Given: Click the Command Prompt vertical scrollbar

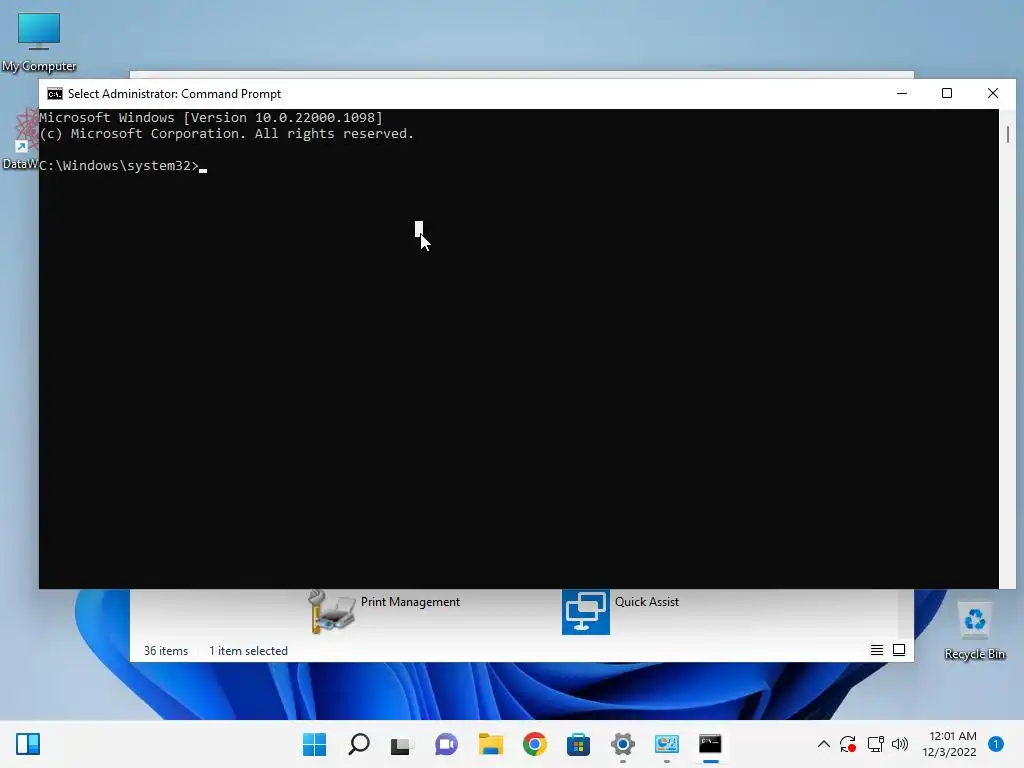Looking at the screenshot, I should [1008, 349].
